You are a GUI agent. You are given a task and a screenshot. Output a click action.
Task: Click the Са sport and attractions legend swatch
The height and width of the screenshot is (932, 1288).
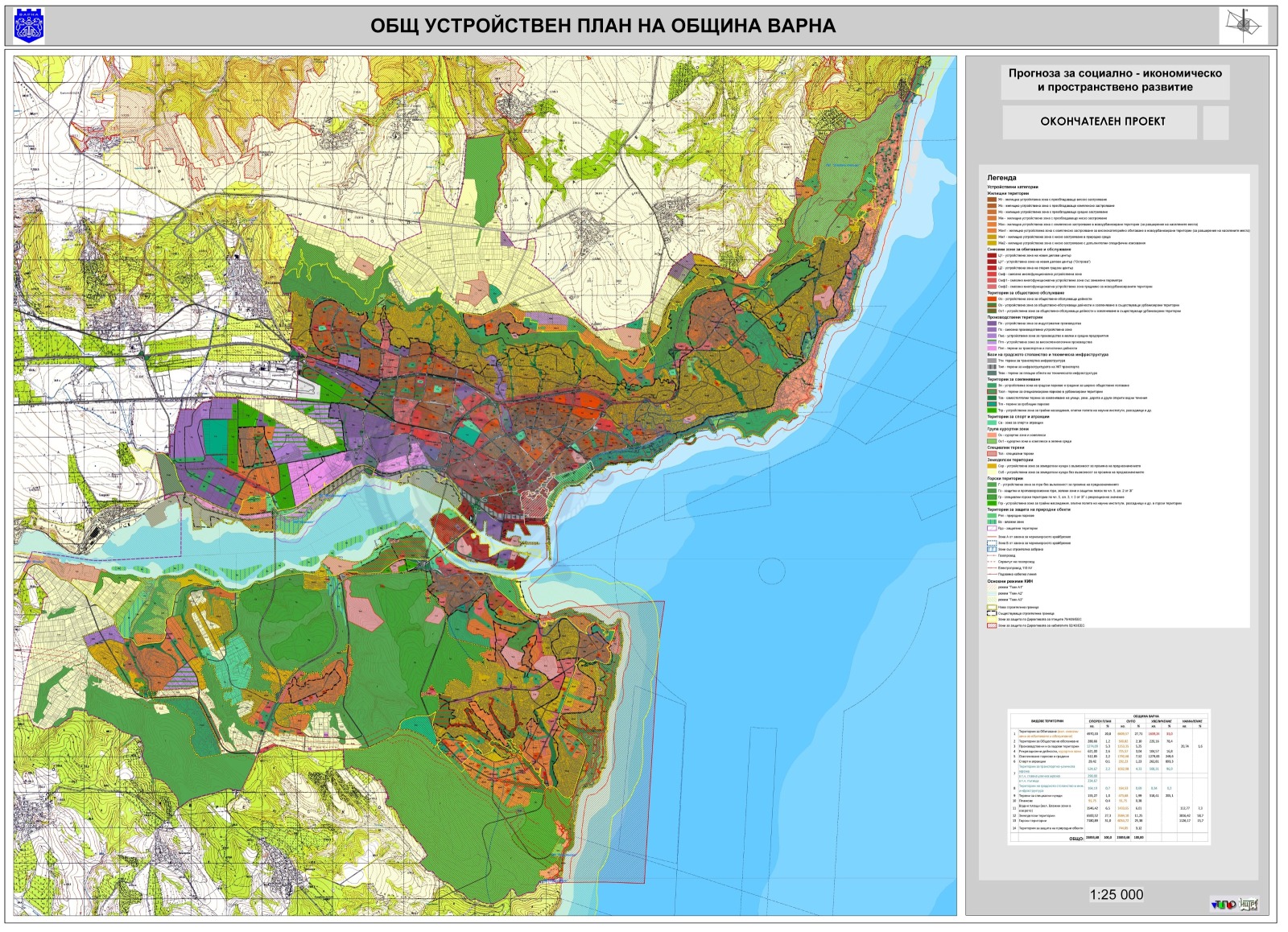tap(992, 423)
